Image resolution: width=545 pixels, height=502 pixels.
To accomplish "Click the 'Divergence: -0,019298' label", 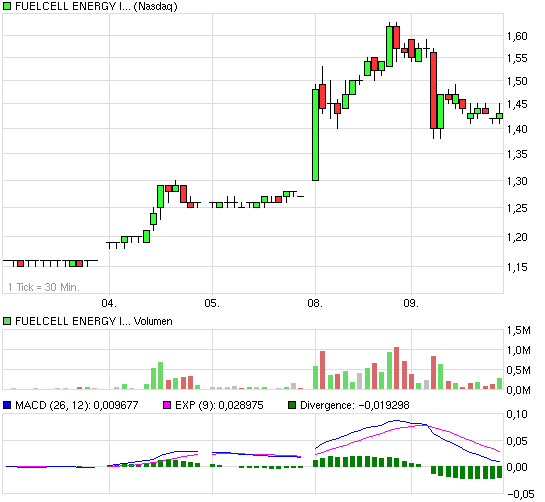I will point(355,405).
